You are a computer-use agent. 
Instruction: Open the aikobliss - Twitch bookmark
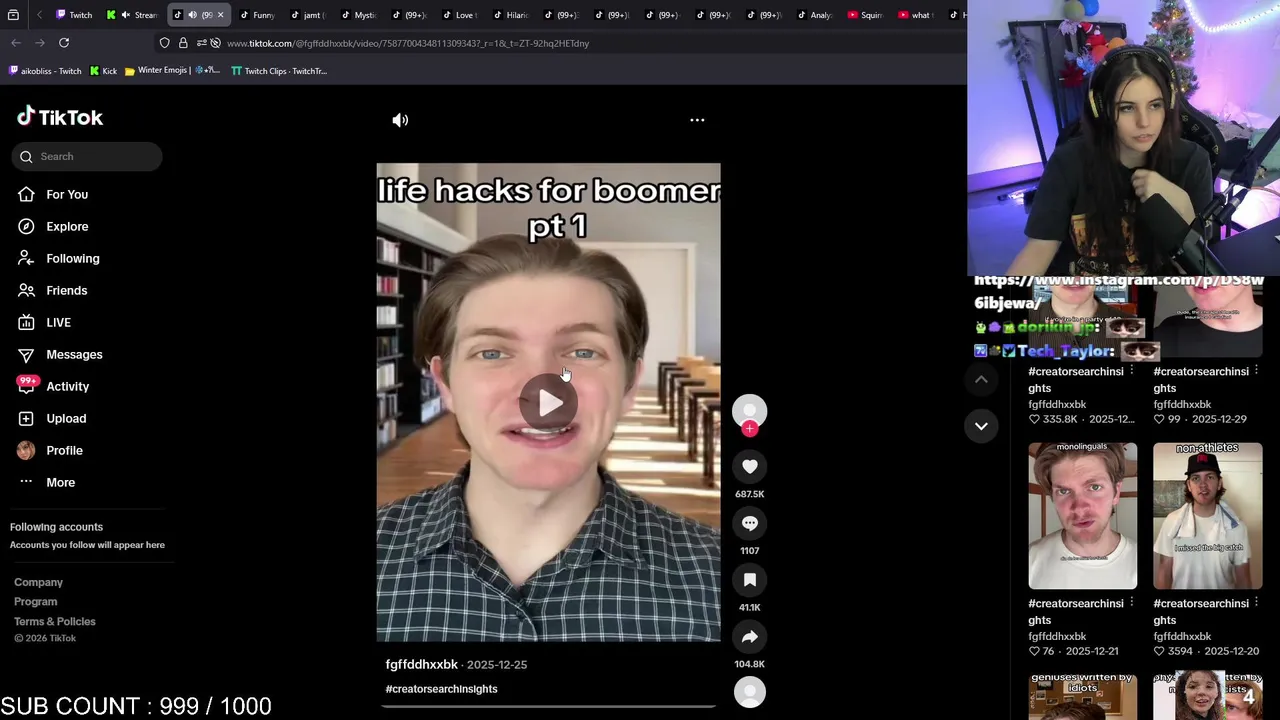[x=45, y=71]
